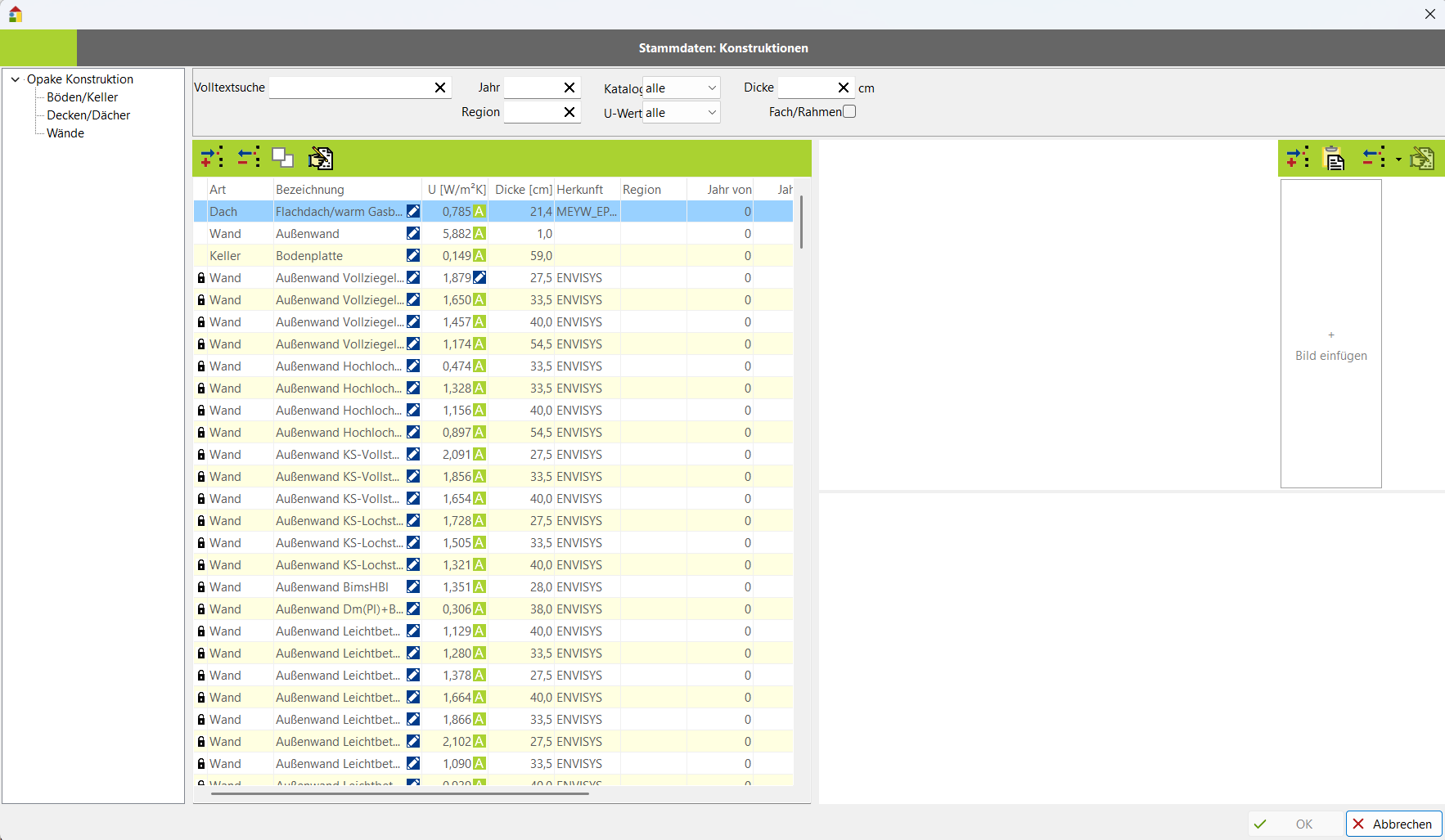Click the Abbrechen button

(x=1393, y=824)
